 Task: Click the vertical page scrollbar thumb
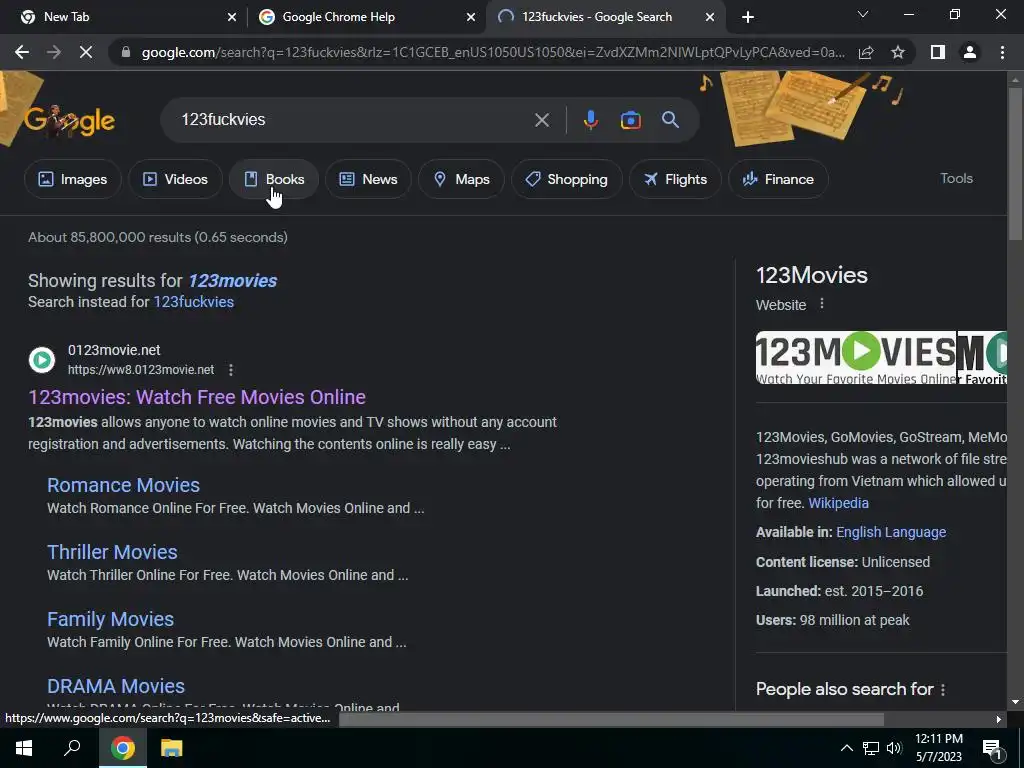point(1015,163)
